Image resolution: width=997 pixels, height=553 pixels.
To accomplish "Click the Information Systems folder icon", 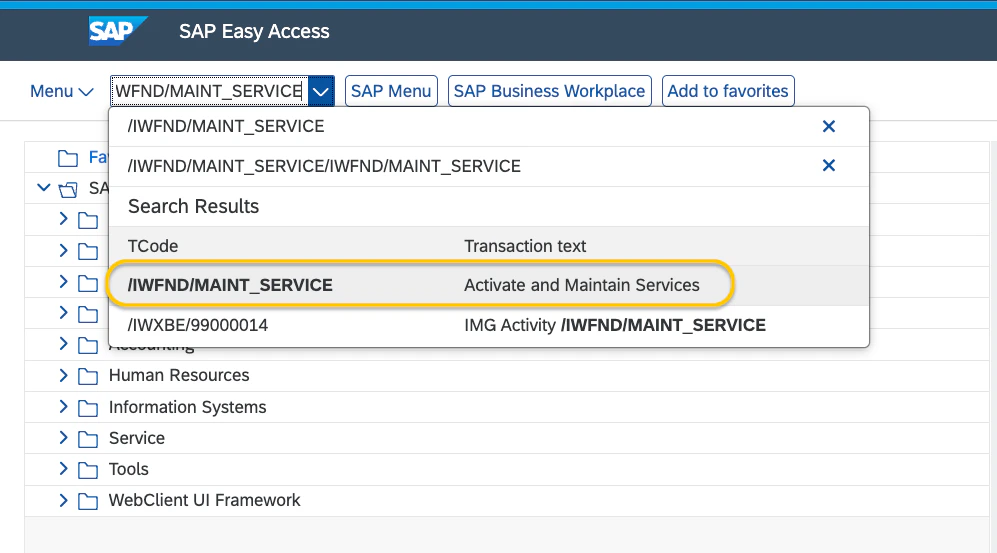I will point(88,407).
